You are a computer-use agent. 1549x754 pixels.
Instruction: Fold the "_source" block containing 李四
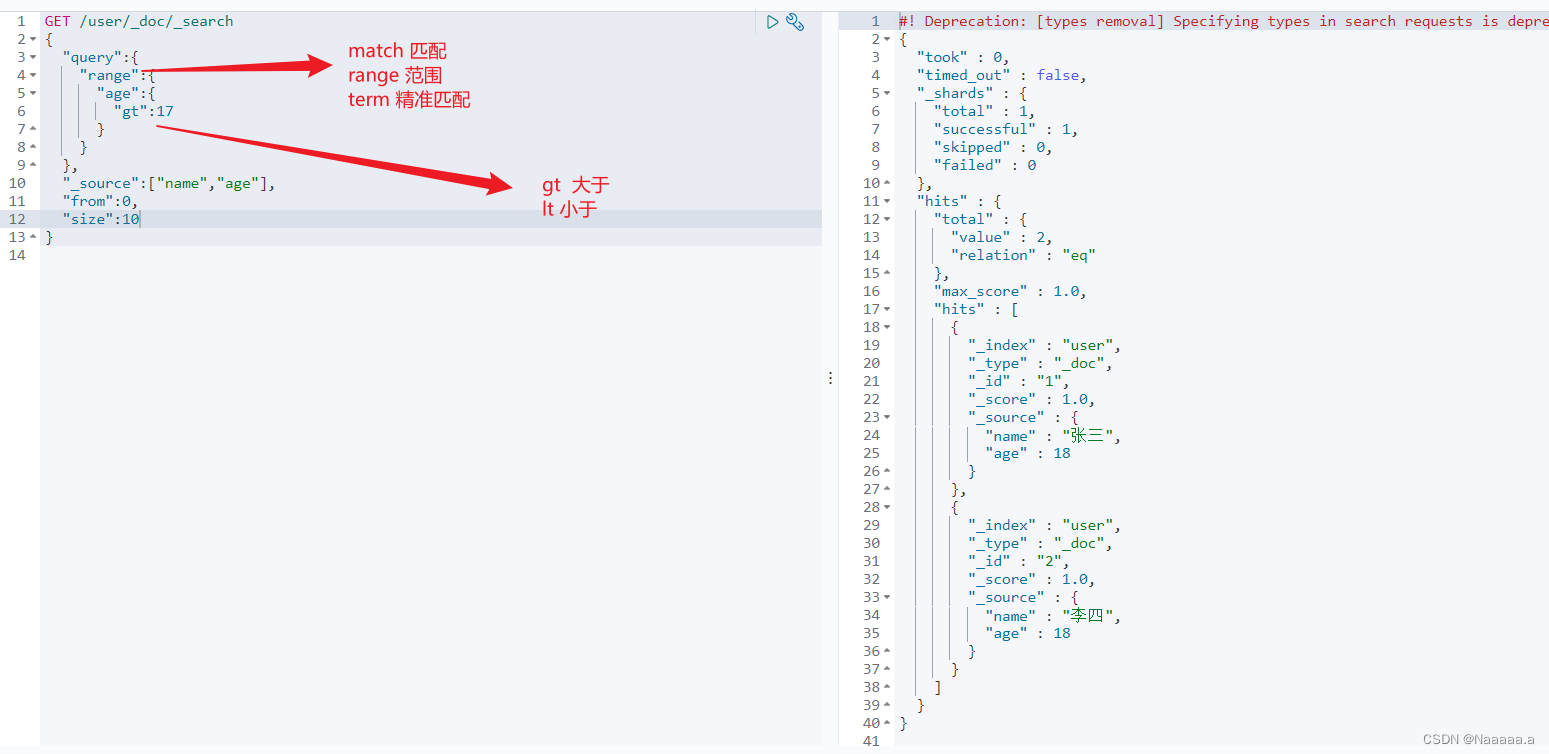point(887,597)
